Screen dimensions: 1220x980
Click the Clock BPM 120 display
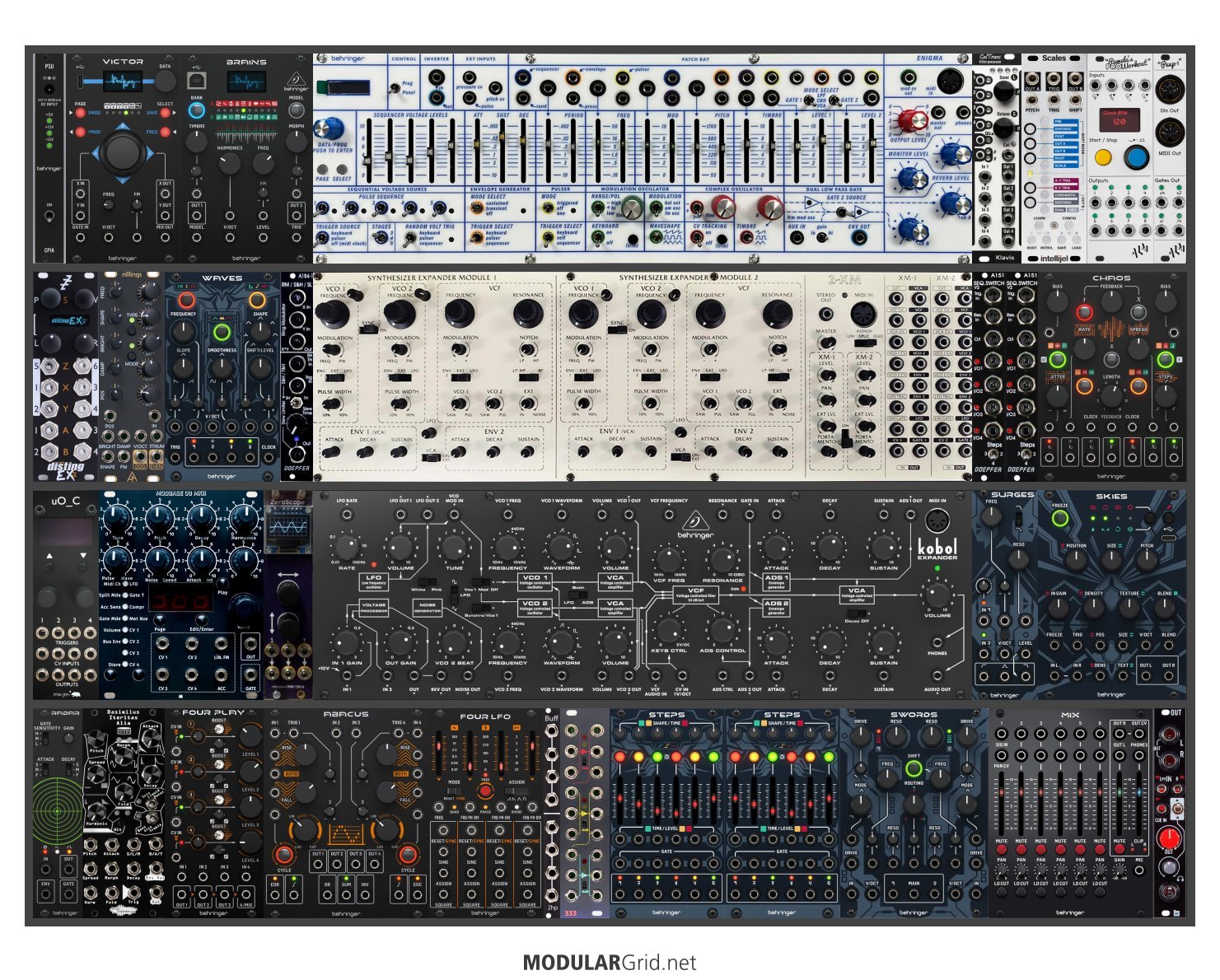click(1120, 119)
